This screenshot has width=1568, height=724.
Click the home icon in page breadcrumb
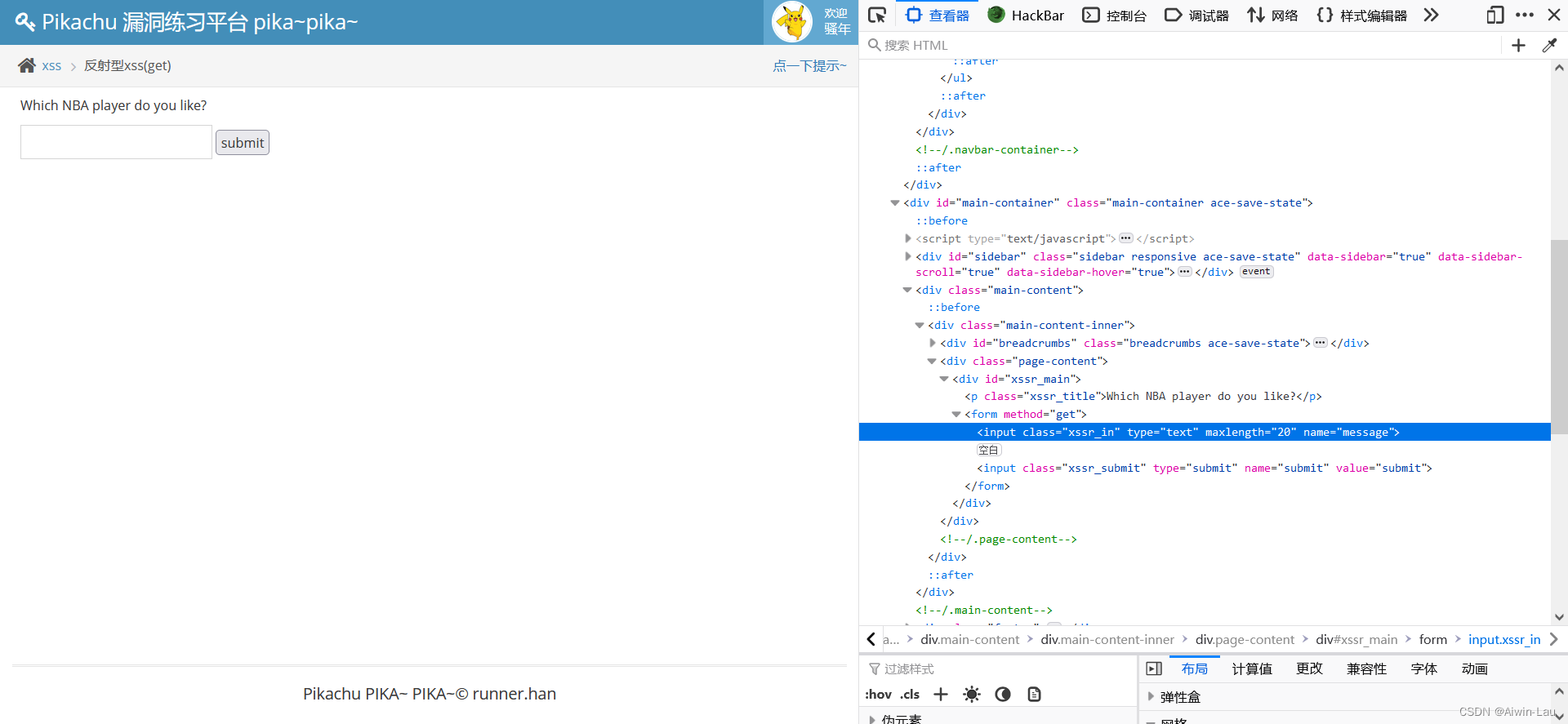point(27,65)
